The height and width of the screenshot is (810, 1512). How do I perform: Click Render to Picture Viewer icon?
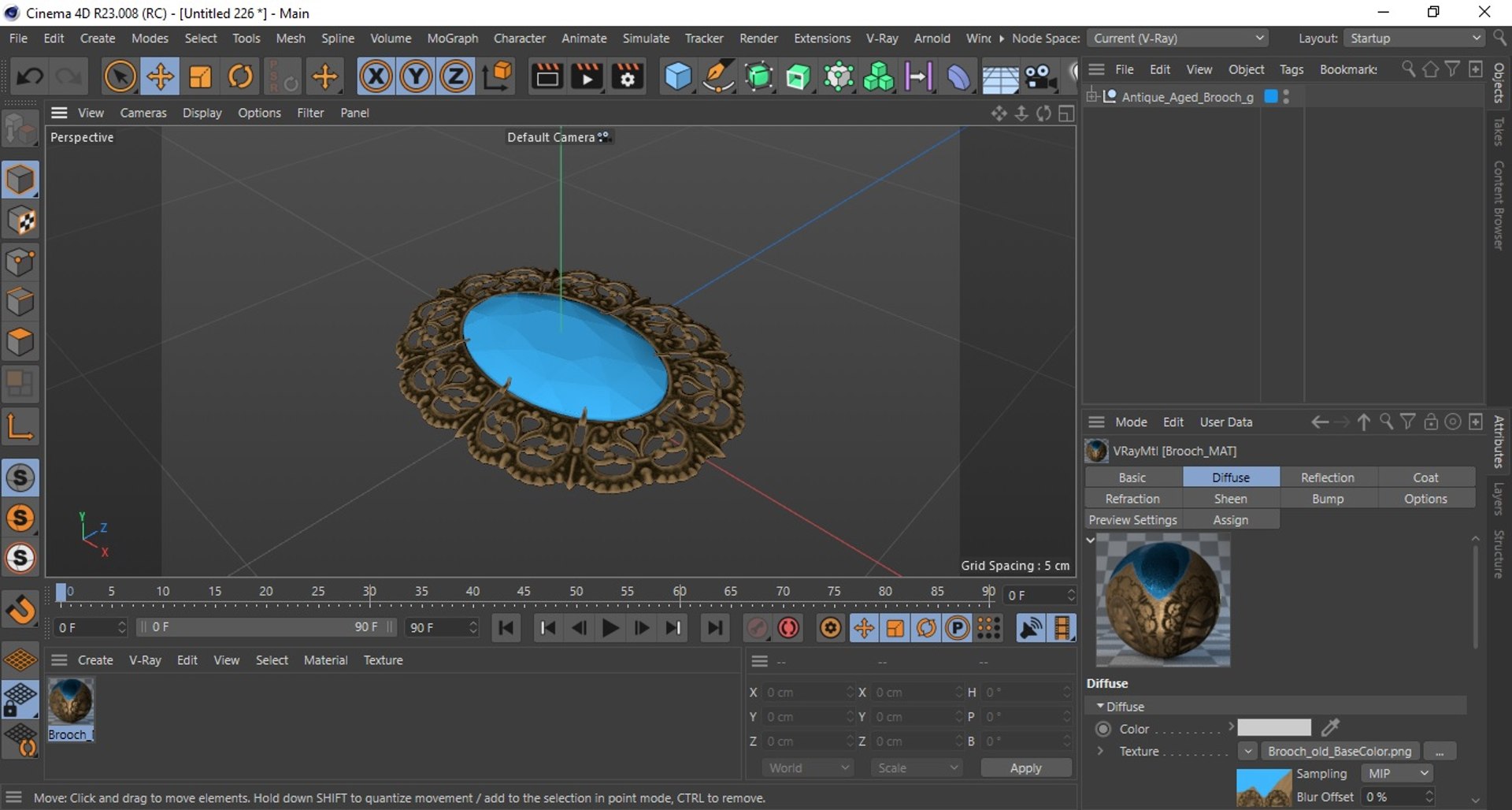coord(587,76)
